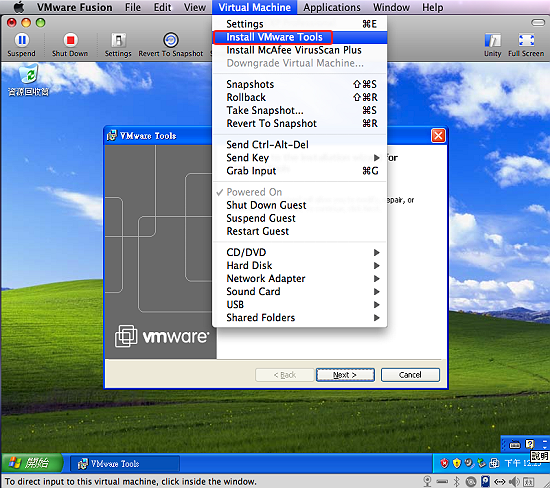Open Settings from the toolbar icon
Image resolution: width=550 pixels, height=488 pixels.
click(118, 40)
